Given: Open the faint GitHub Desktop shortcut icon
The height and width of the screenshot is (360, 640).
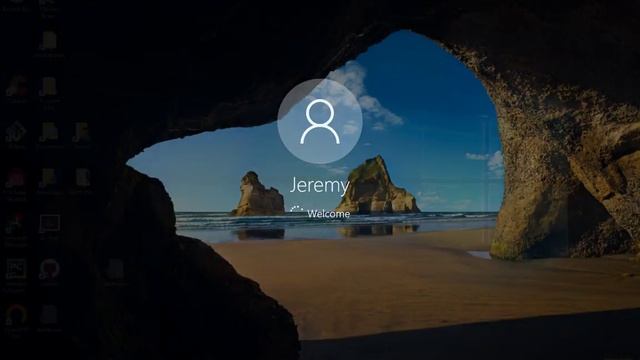Looking at the screenshot, I should point(49,268).
